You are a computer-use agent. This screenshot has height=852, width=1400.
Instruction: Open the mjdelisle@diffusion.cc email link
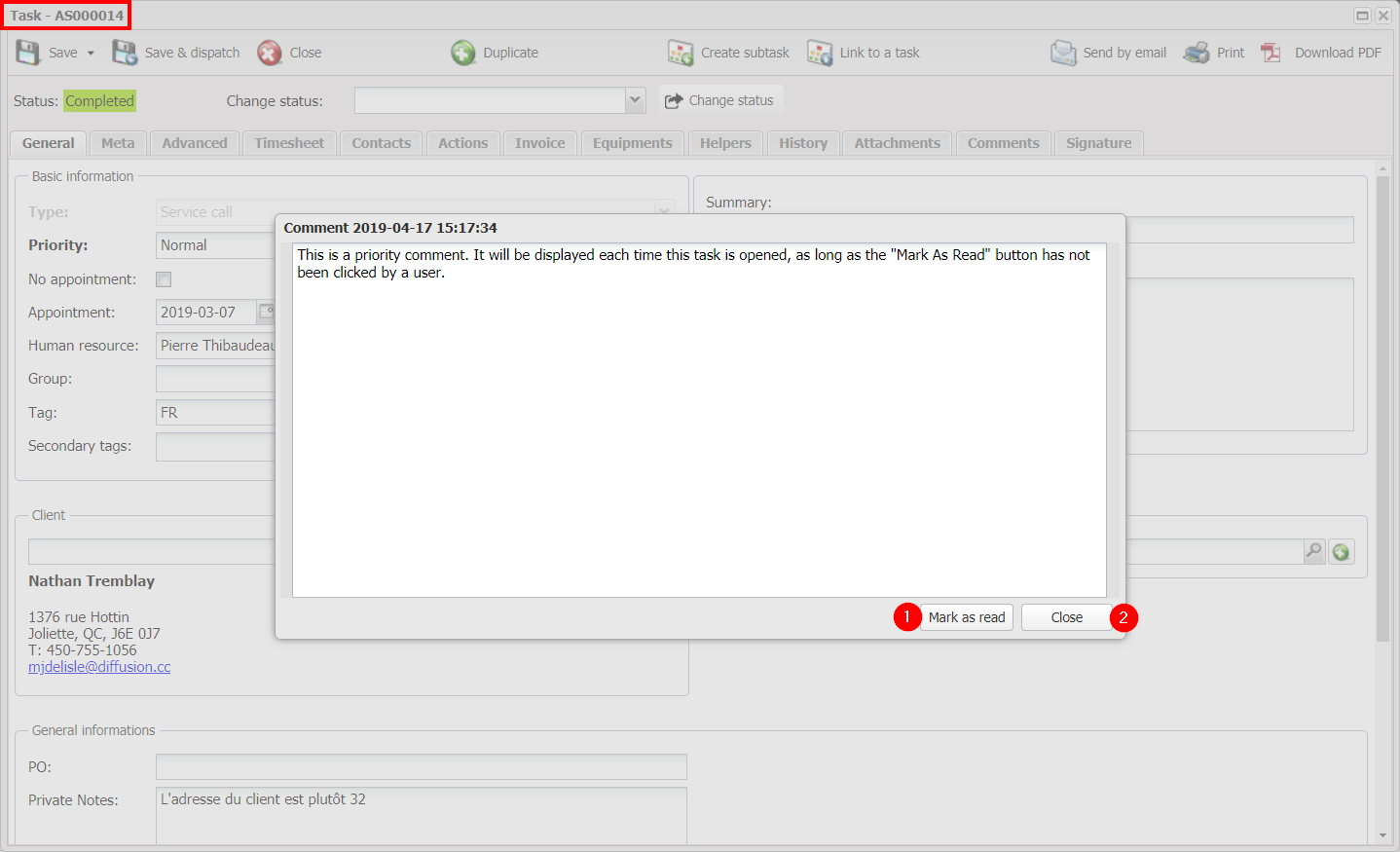click(99, 667)
